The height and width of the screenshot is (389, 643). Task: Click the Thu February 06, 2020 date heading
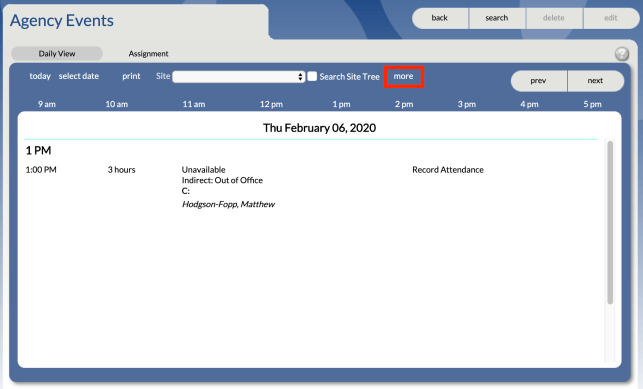click(x=319, y=128)
